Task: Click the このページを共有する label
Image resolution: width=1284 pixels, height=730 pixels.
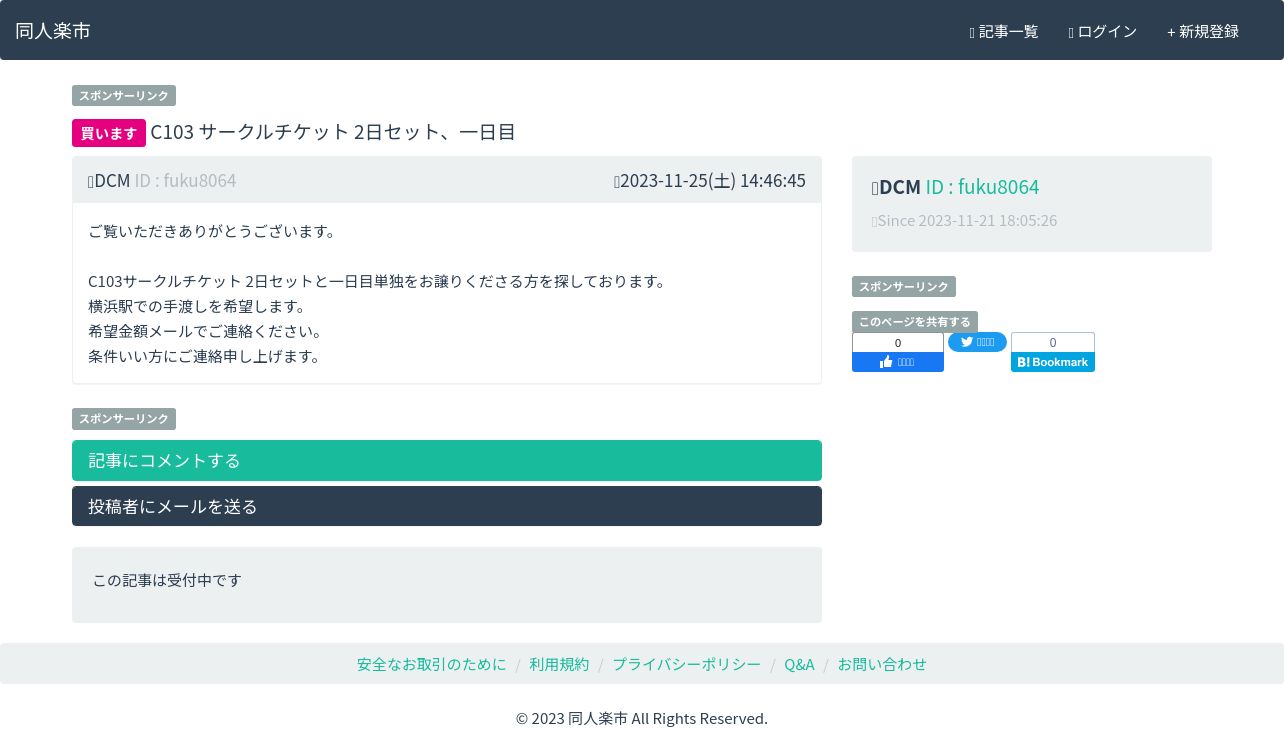Action: tap(915, 322)
